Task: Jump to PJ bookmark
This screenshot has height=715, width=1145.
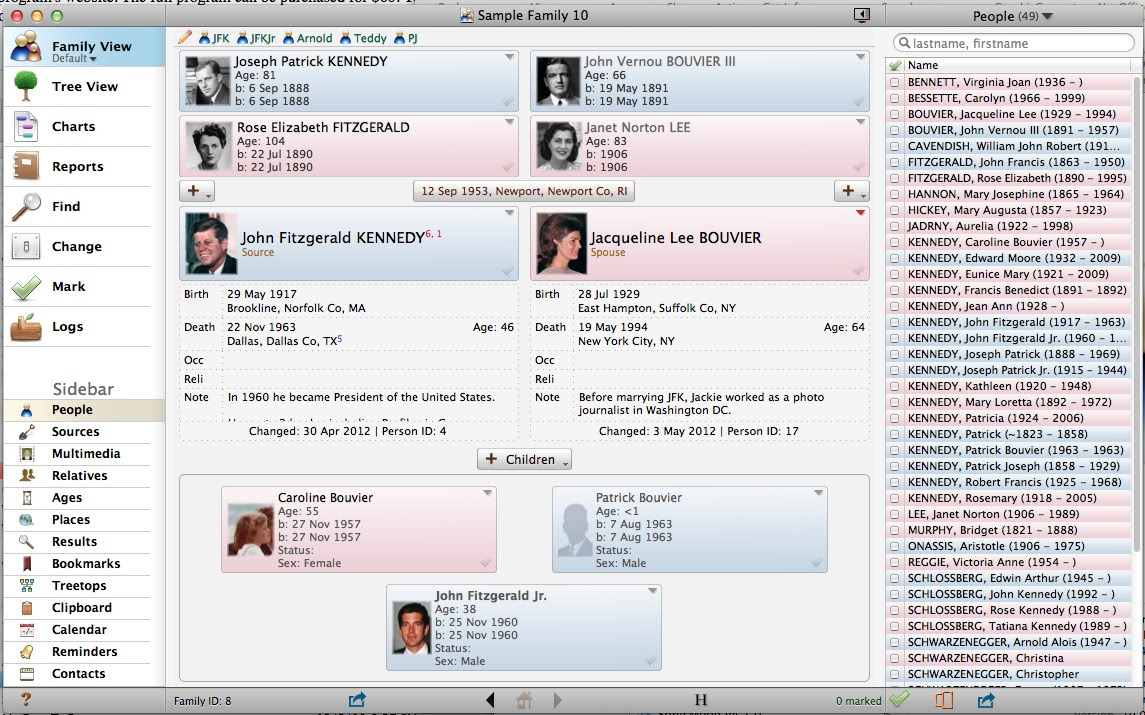Action: (406, 38)
